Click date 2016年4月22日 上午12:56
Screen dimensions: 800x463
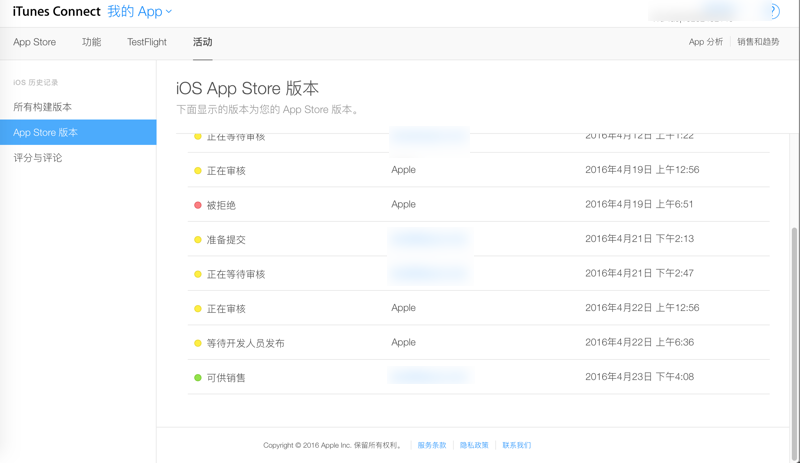[642, 307]
